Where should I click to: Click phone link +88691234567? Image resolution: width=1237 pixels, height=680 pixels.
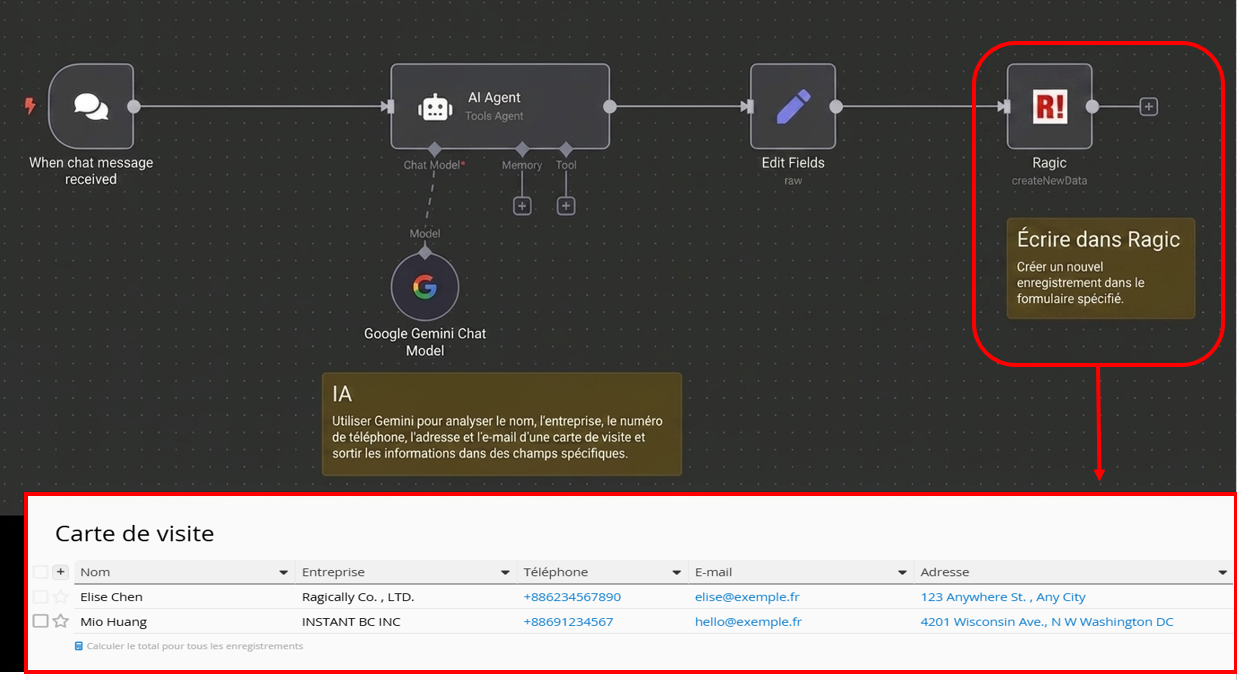[568, 621]
